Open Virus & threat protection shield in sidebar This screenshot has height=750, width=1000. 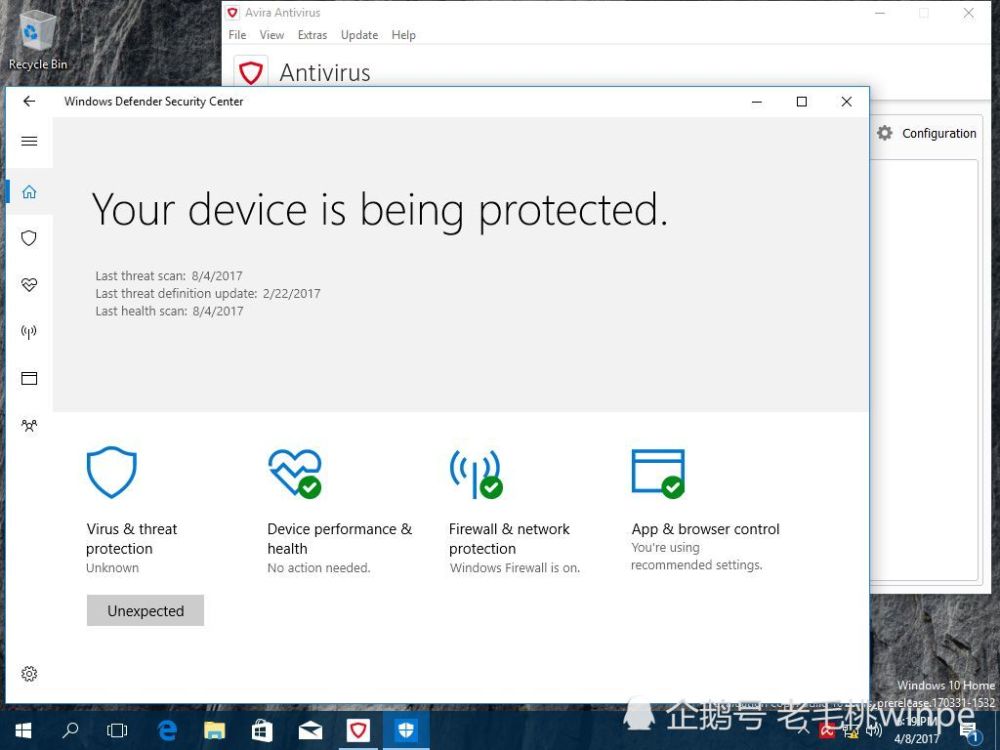(29, 238)
